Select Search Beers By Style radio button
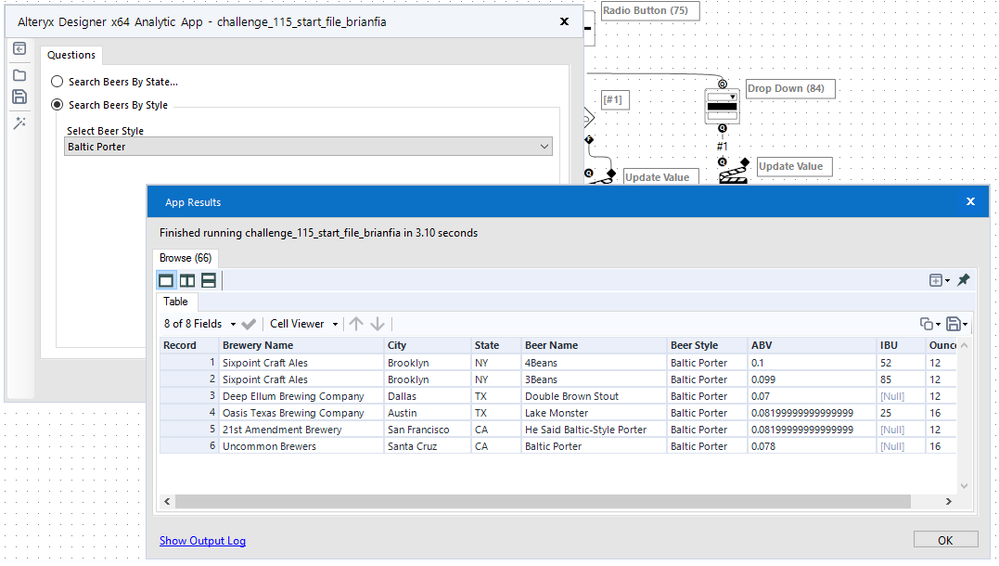999x566 pixels. coord(57,105)
